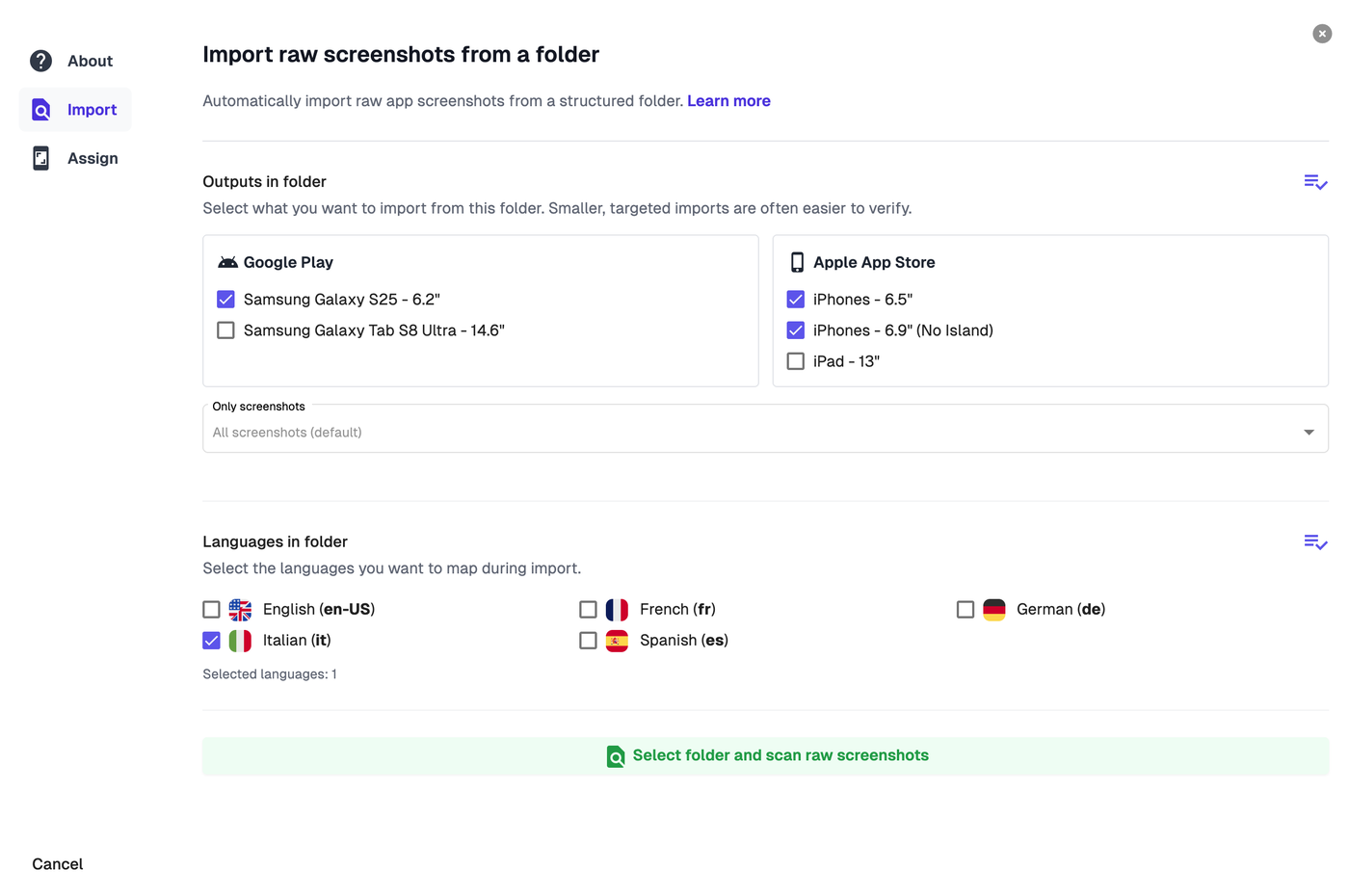Click the Italian flag icon

[x=240, y=641]
